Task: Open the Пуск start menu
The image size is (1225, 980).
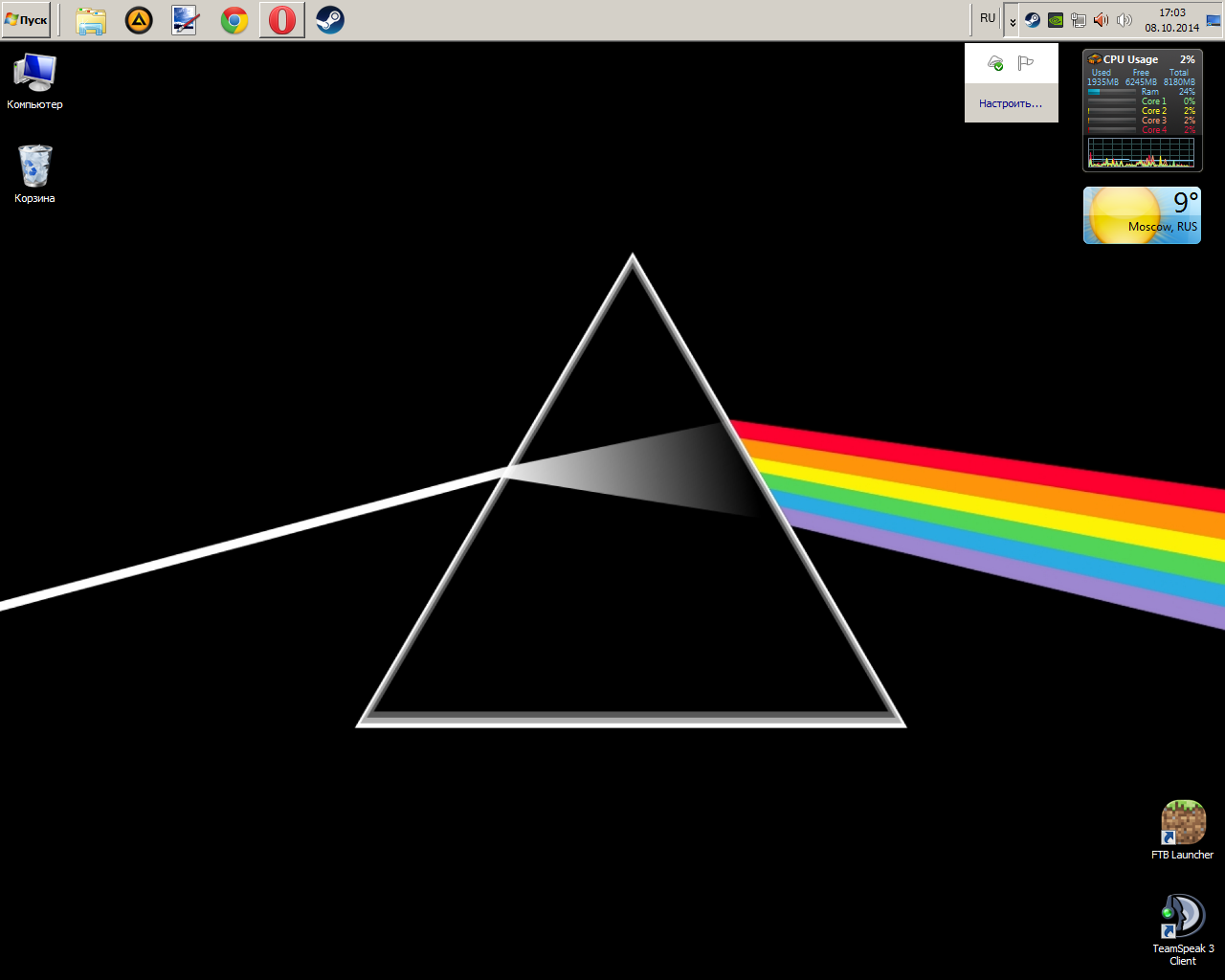Action: (26, 19)
